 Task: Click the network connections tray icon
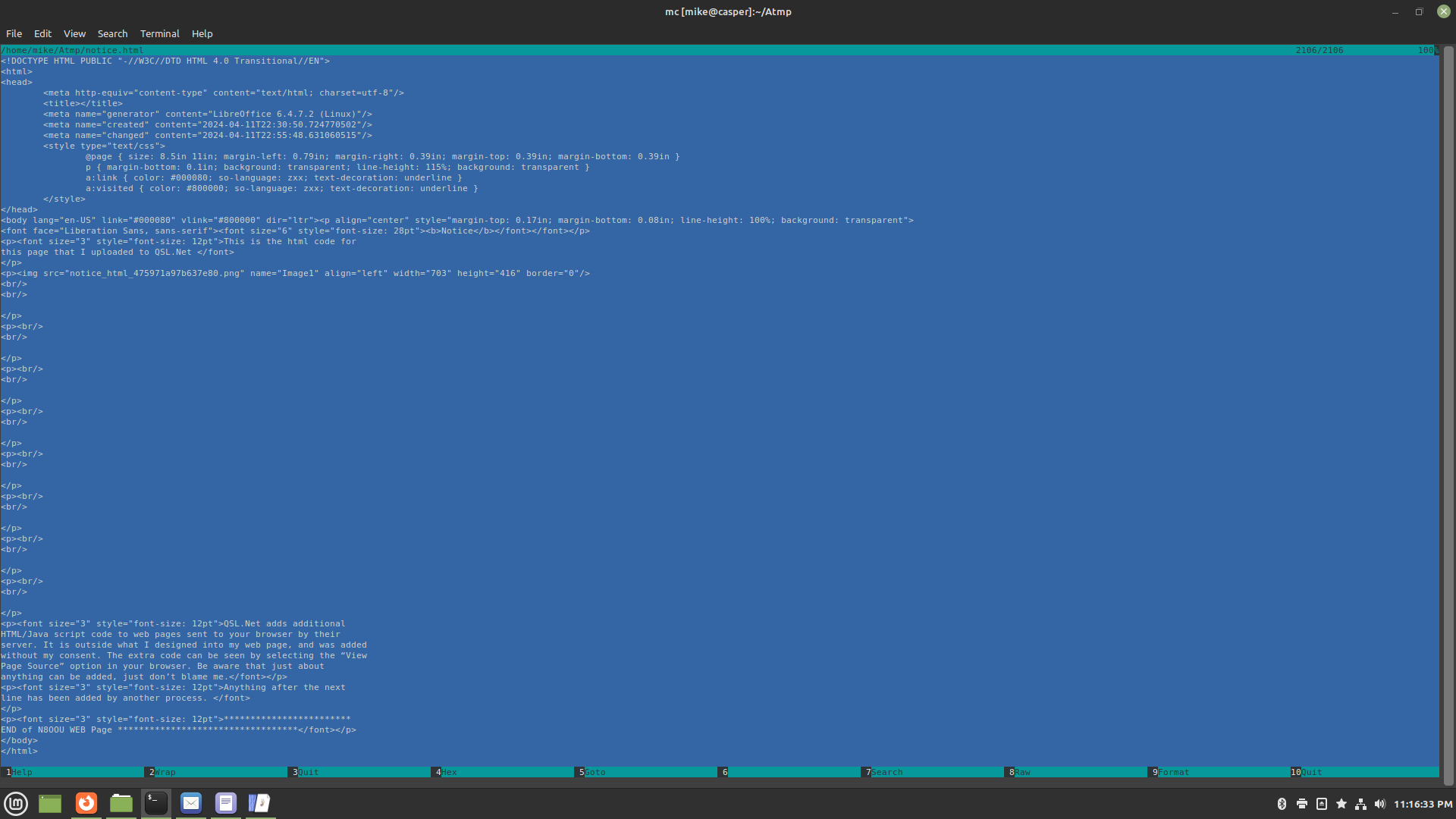[1360, 804]
